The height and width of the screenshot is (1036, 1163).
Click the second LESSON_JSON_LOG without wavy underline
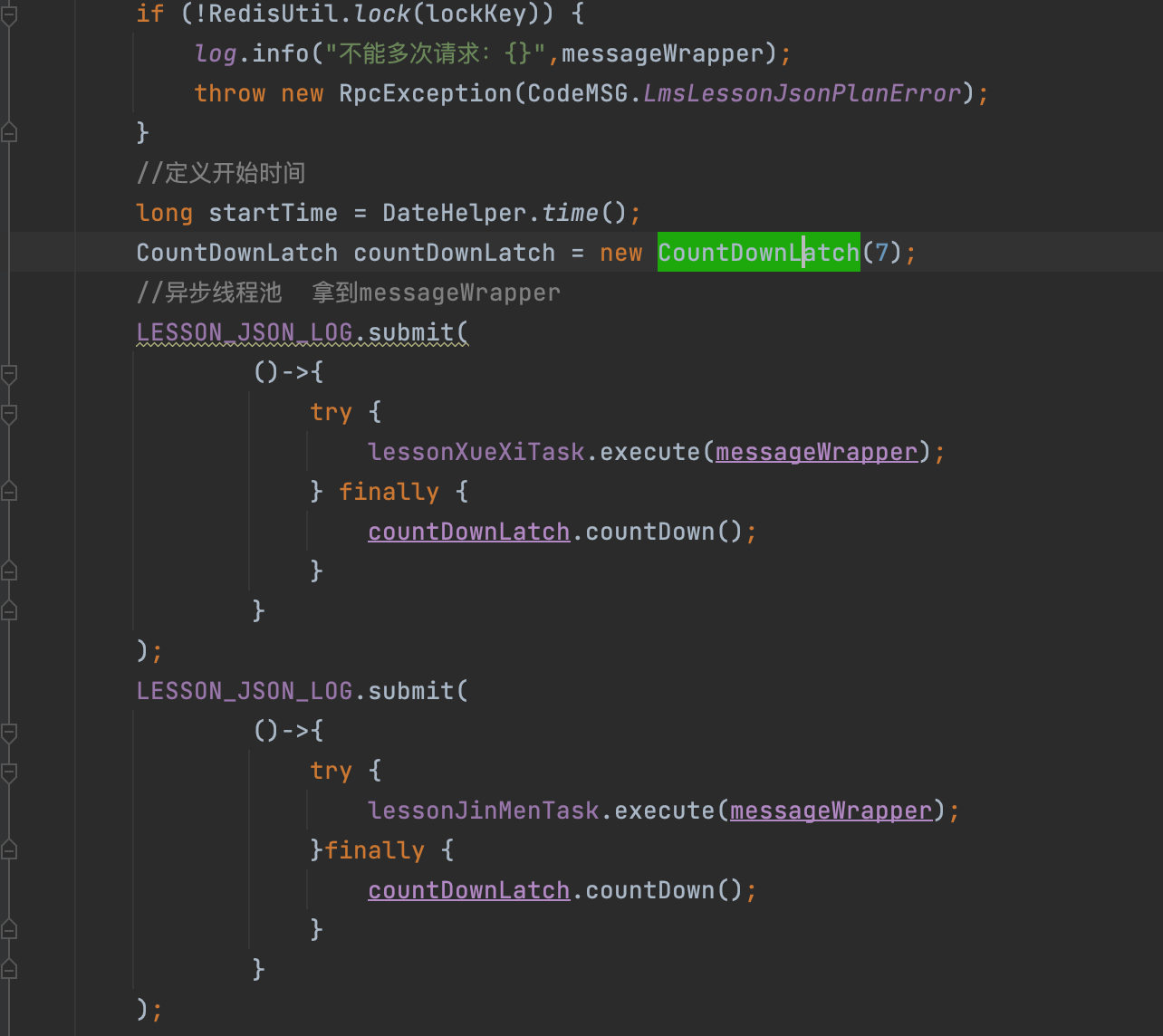[245, 691]
